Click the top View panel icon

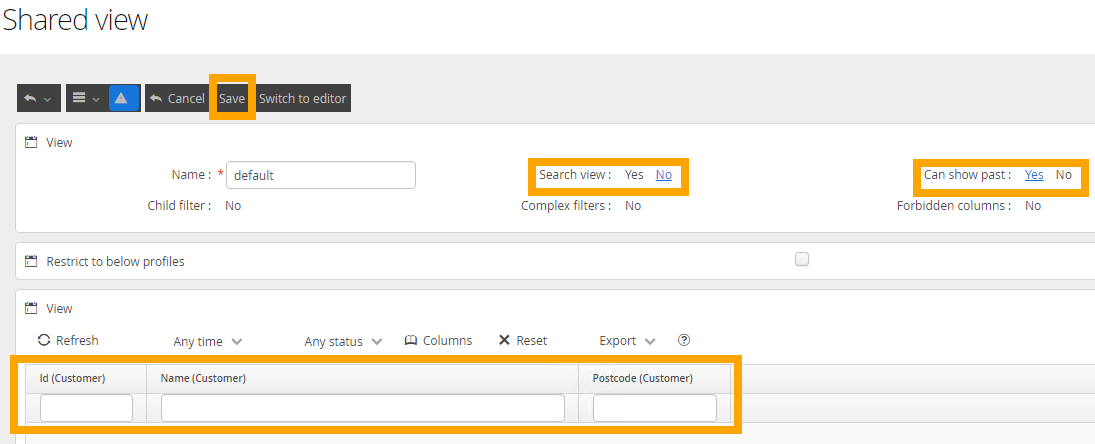point(31,142)
